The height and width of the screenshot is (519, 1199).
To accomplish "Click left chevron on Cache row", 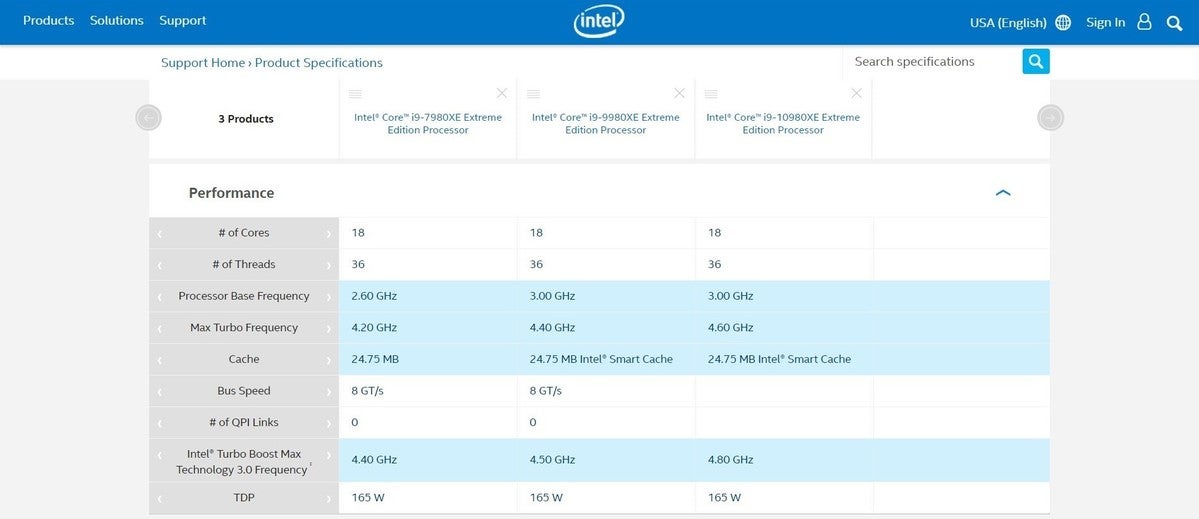I will coord(159,359).
